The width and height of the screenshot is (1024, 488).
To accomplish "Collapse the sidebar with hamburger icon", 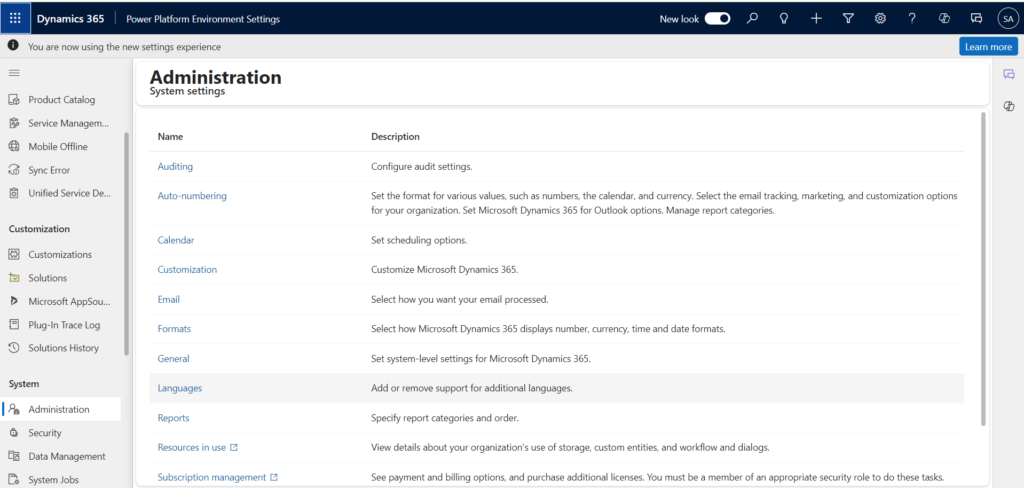I will [14, 73].
